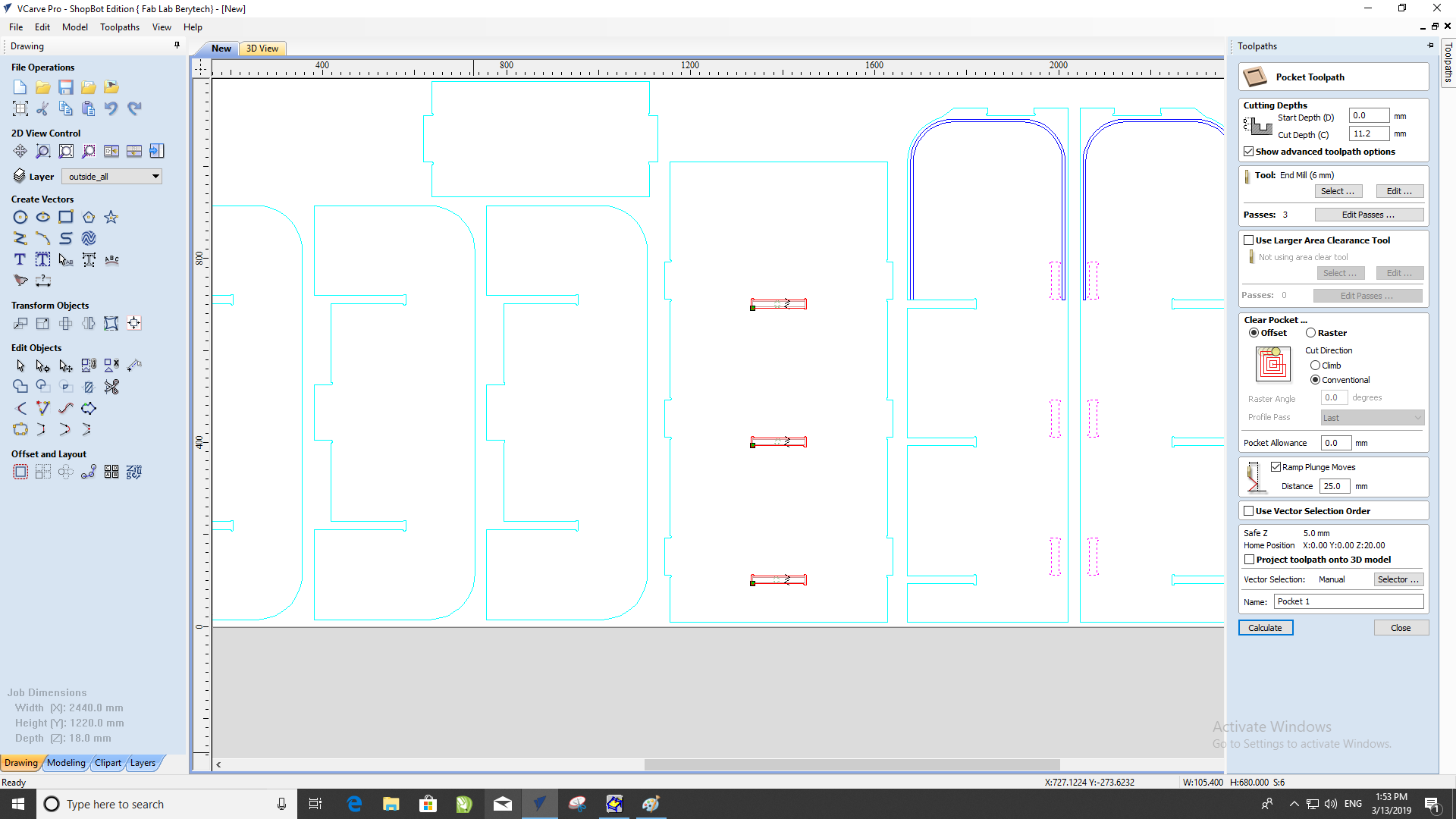Open the Toolpaths menu
The image size is (1456, 819).
pyautogui.click(x=119, y=27)
